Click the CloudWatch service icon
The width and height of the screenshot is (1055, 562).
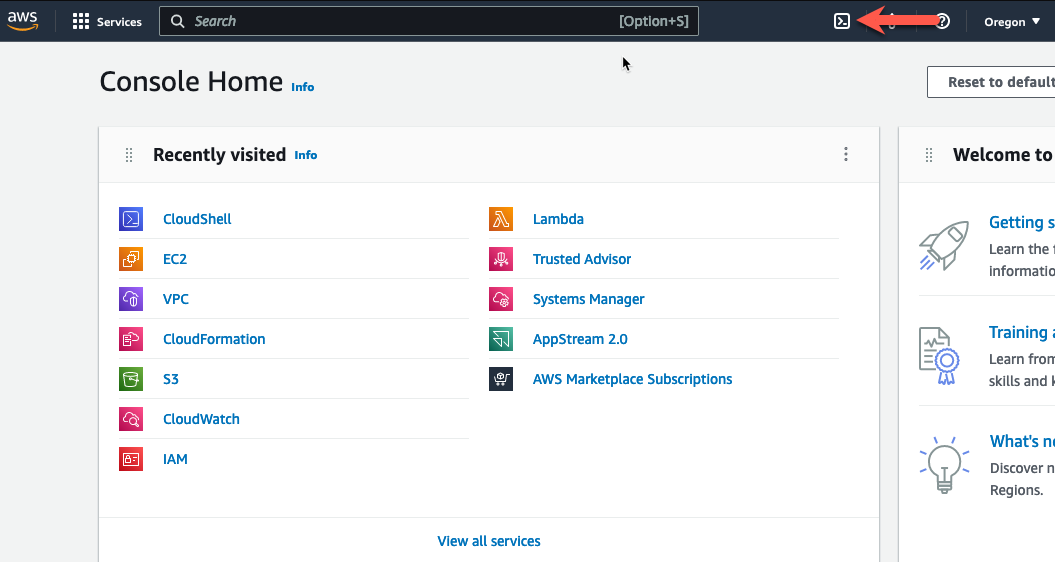click(x=131, y=419)
